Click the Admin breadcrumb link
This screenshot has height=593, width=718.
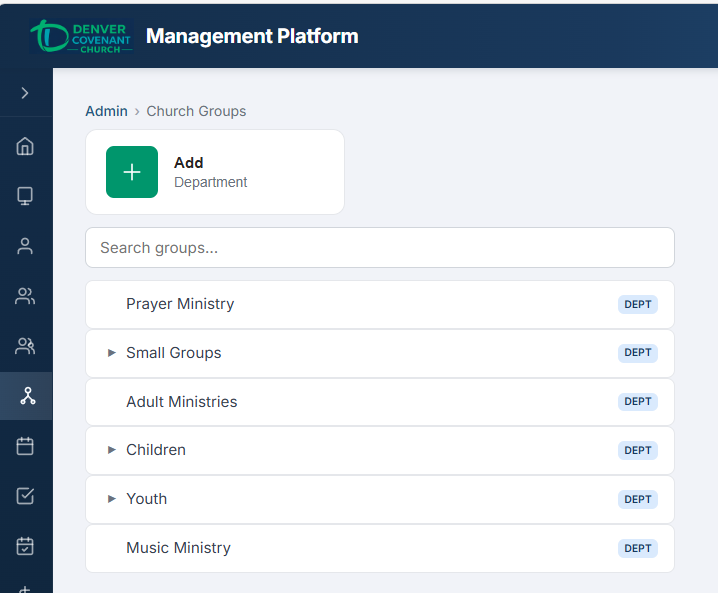[106, 111]
